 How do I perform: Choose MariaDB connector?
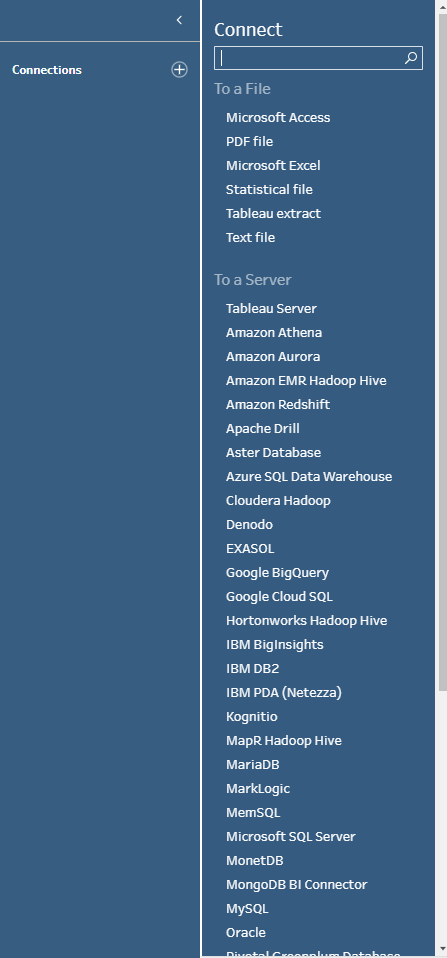pyautogui.click(x=252, y=764)
